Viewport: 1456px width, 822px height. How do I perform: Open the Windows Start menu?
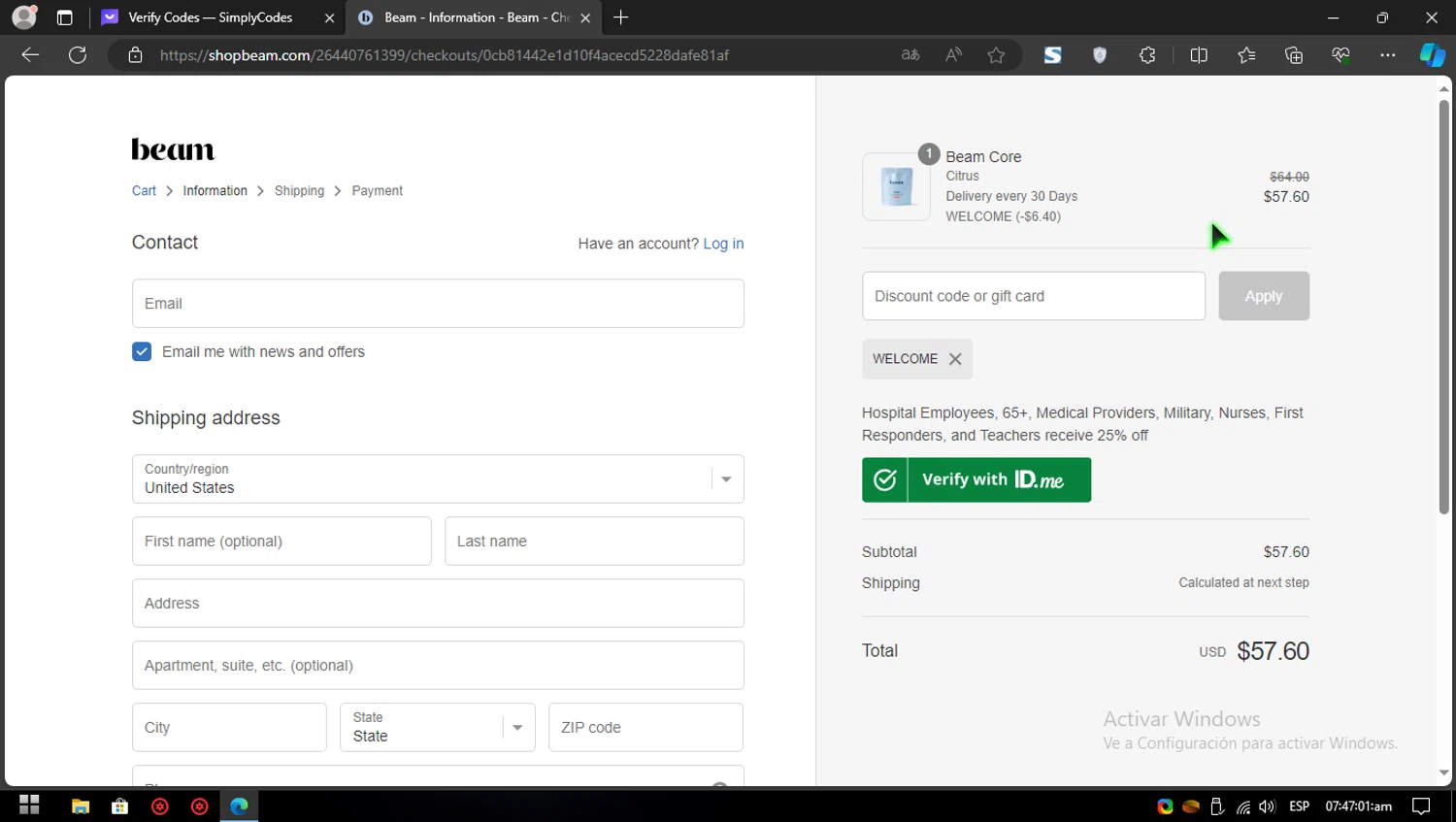click(x=29, y=806)
